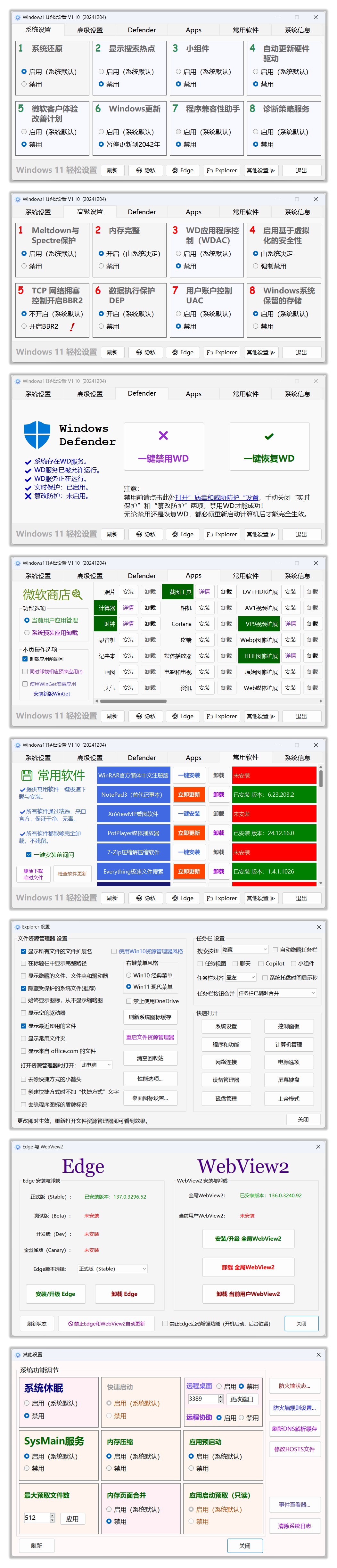Toggle 卸载应用前询问 checkbox
Viewport: 337px width, 1568px height.
43,659
